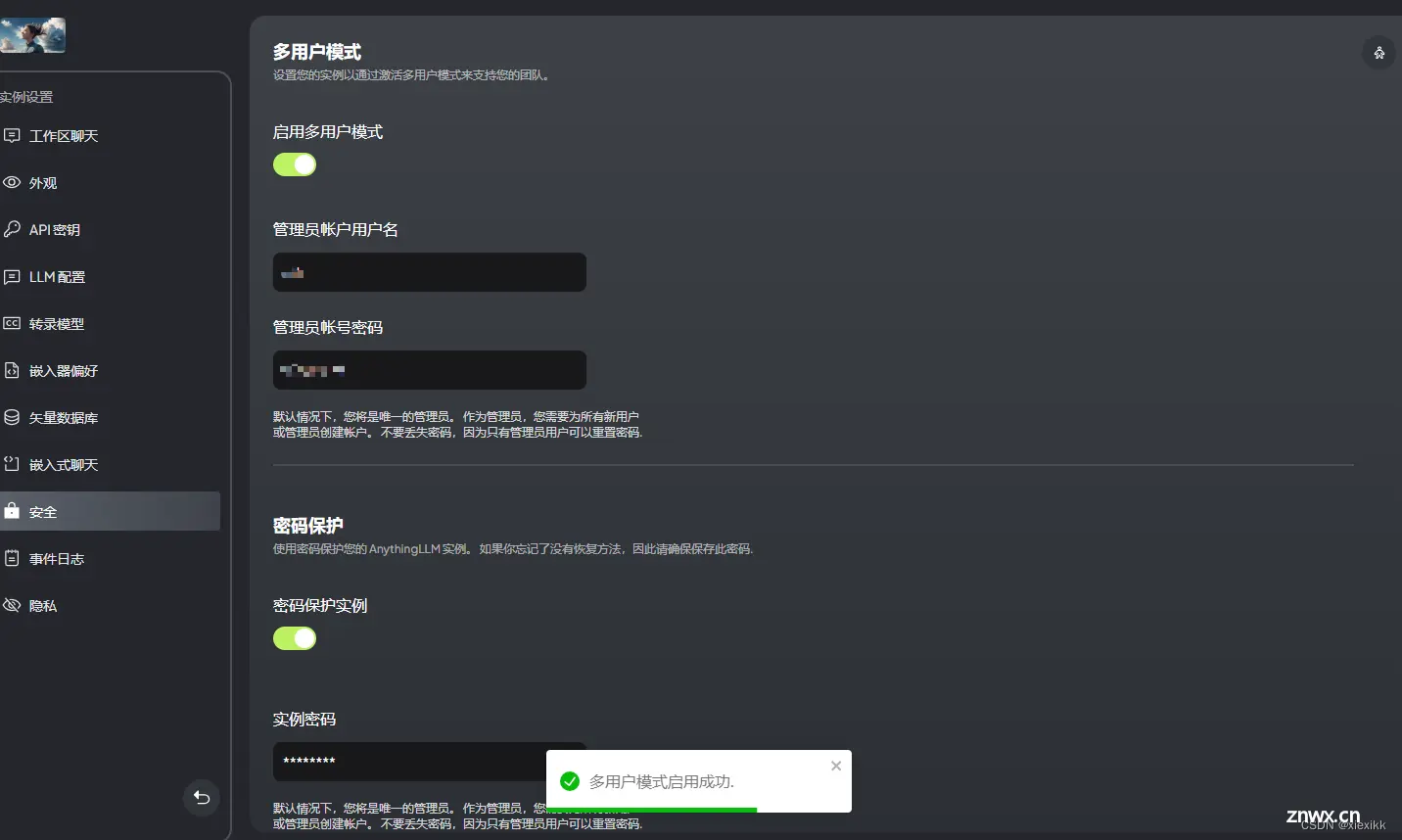Click the 管理员帐户用户名 input field

click(430, 272)
